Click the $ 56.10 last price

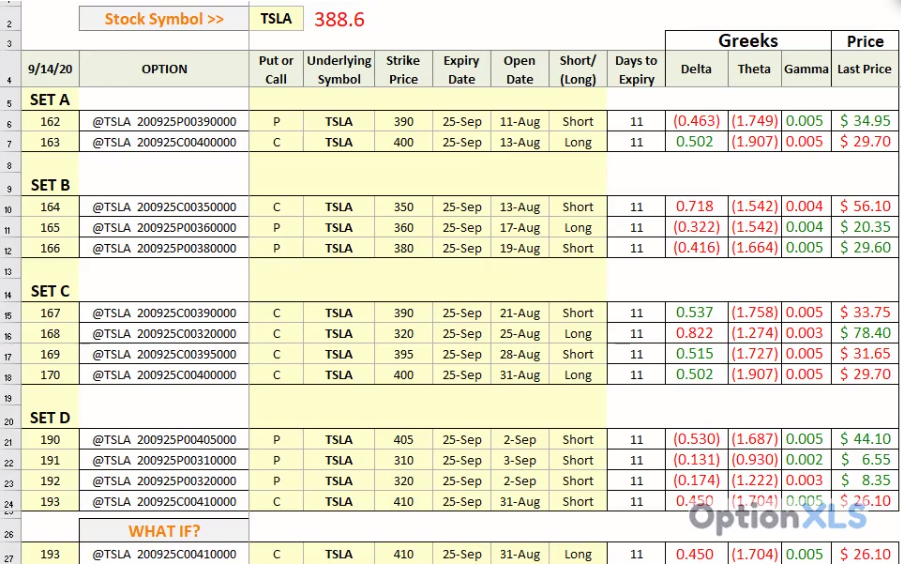(x=865, y=206)
